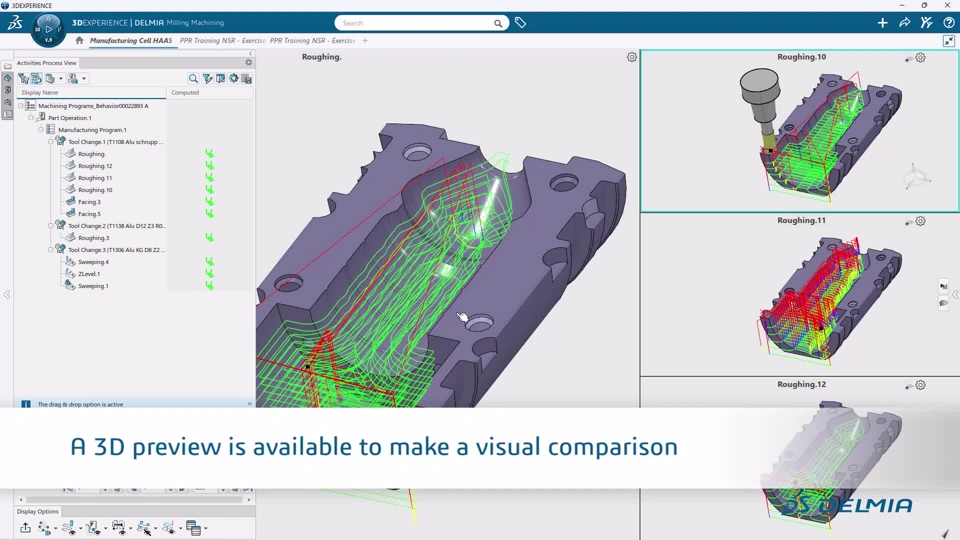The height and width of the screenshot is (540, 960).
Task: Collapse Machining Programs_Behavior root node
Action: tap(21, 106)
